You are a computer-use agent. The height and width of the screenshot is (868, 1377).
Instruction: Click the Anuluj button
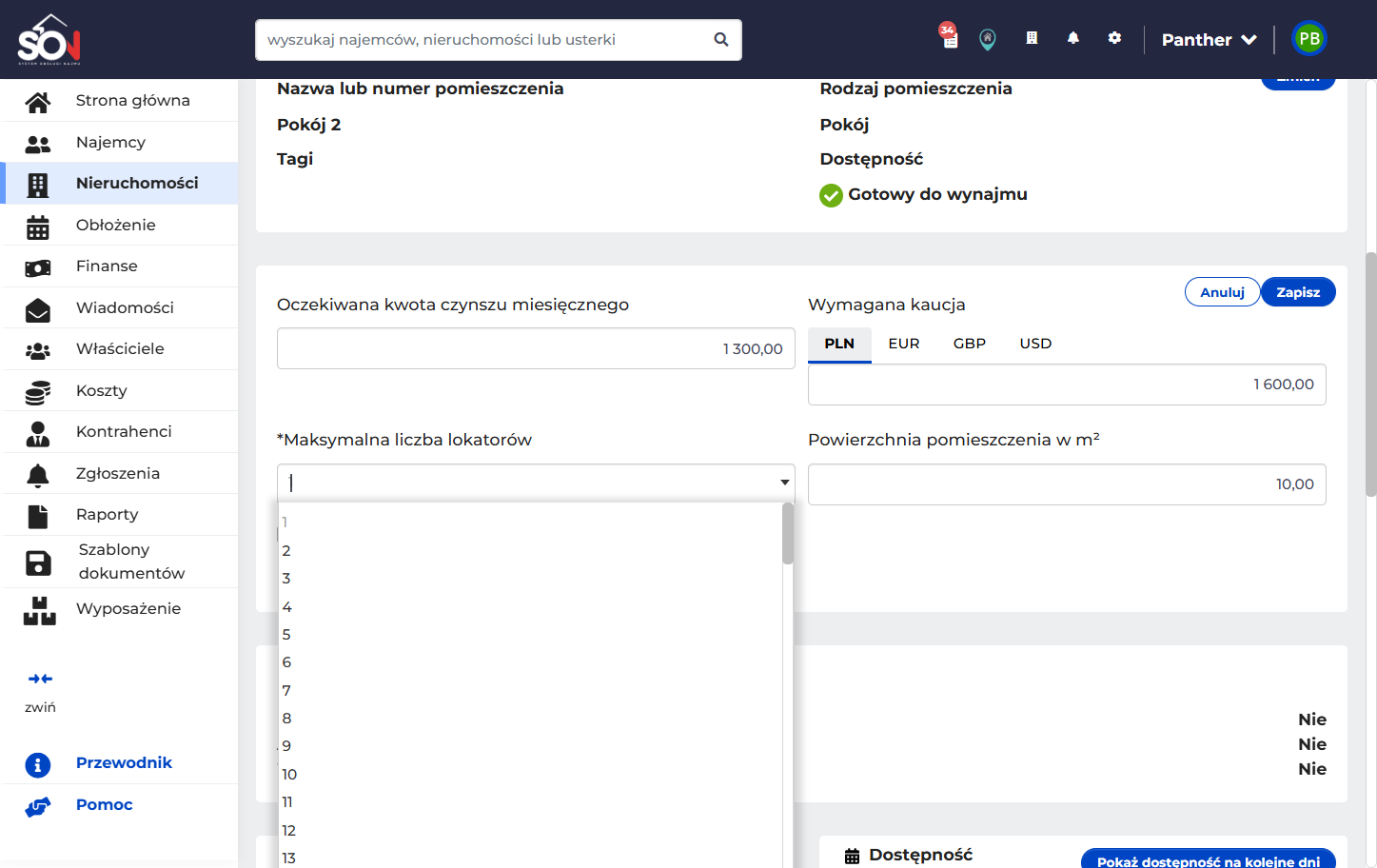point(1222,292)
